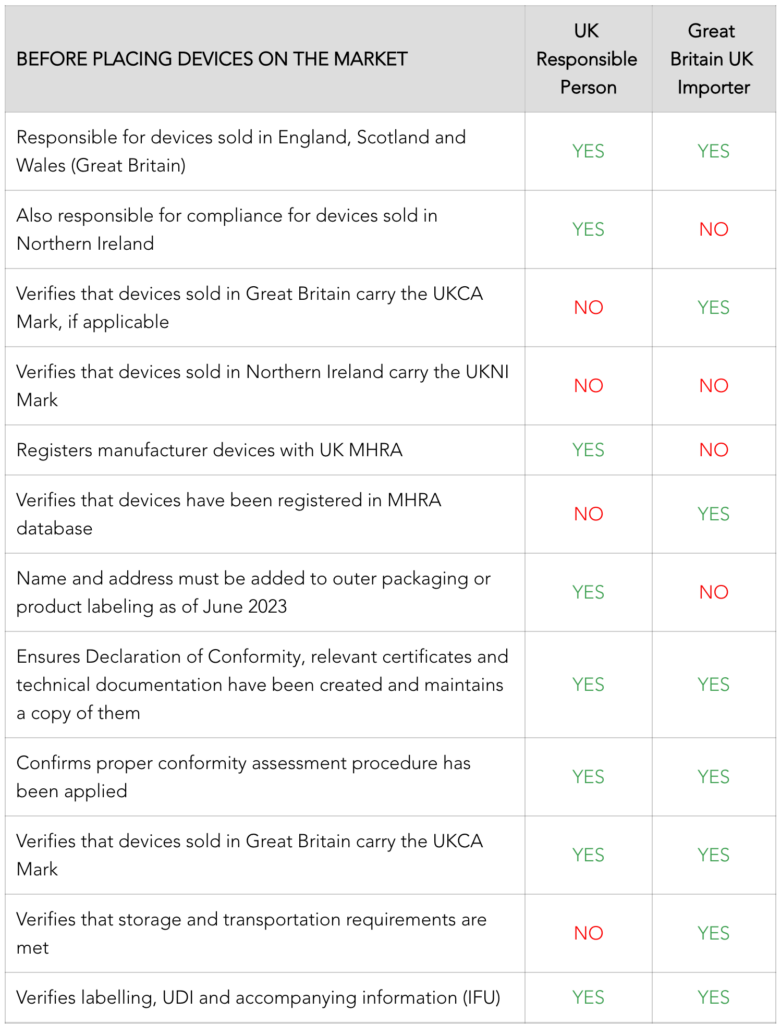Screen dimensions: 781x1024
Task: Click the "Great Britain UK Importer" column header
Action: coord(713,59)
